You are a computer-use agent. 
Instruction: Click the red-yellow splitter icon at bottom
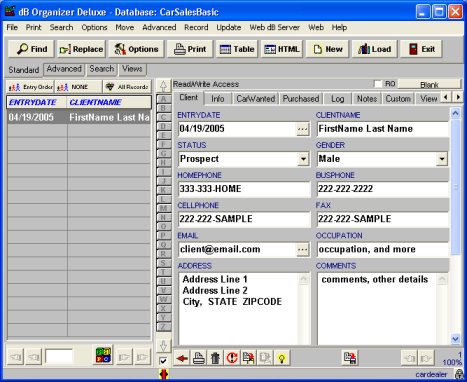pos(163,374)
